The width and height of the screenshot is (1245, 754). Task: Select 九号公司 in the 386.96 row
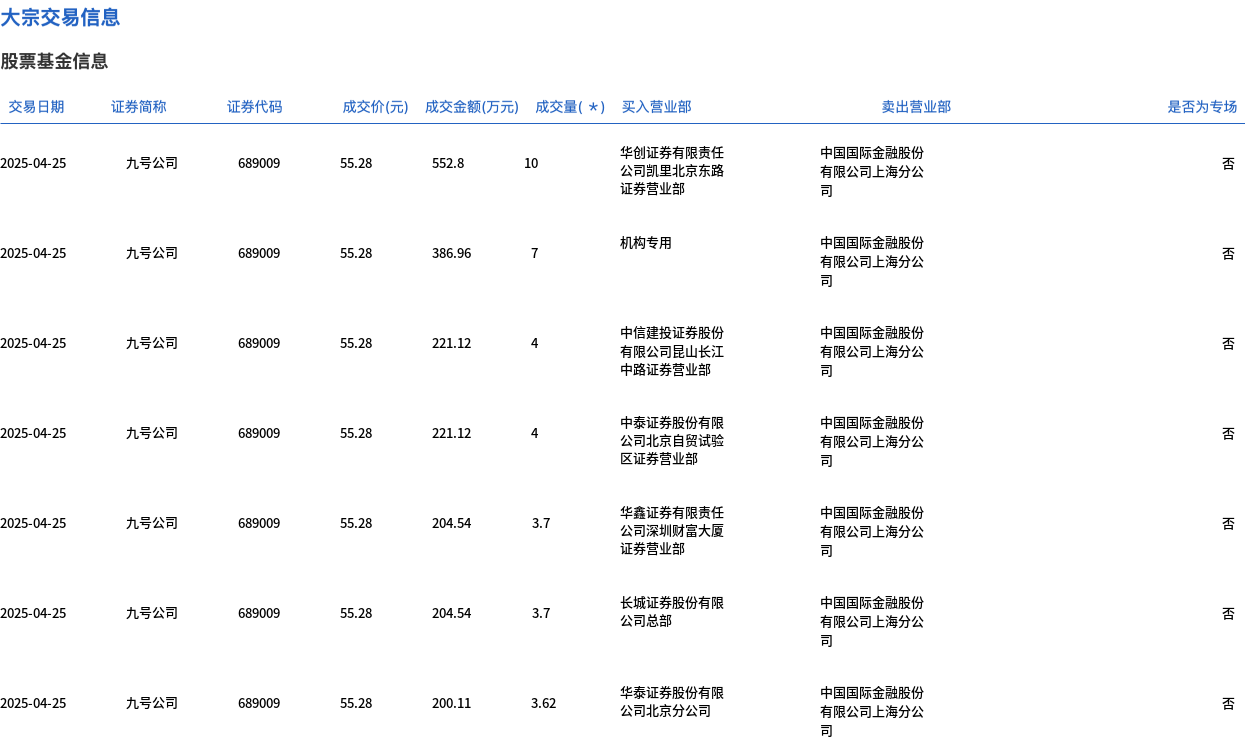point(152,253)
